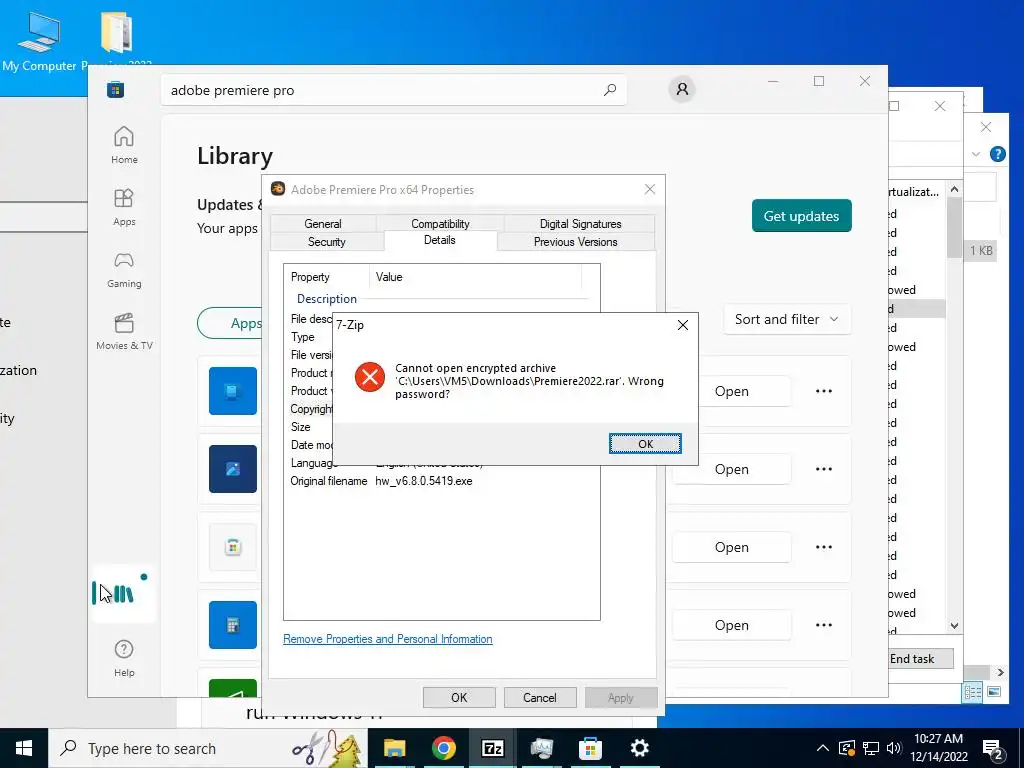Open the second app in Library list
The height and width of the screenshot is (768, 1024).
pos(731,469)
